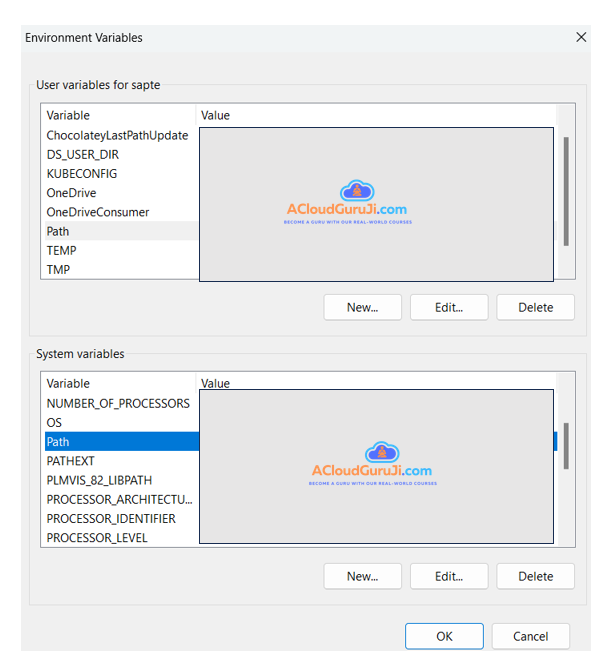
Task: Select Path in the user variables list
Action: 58,231
